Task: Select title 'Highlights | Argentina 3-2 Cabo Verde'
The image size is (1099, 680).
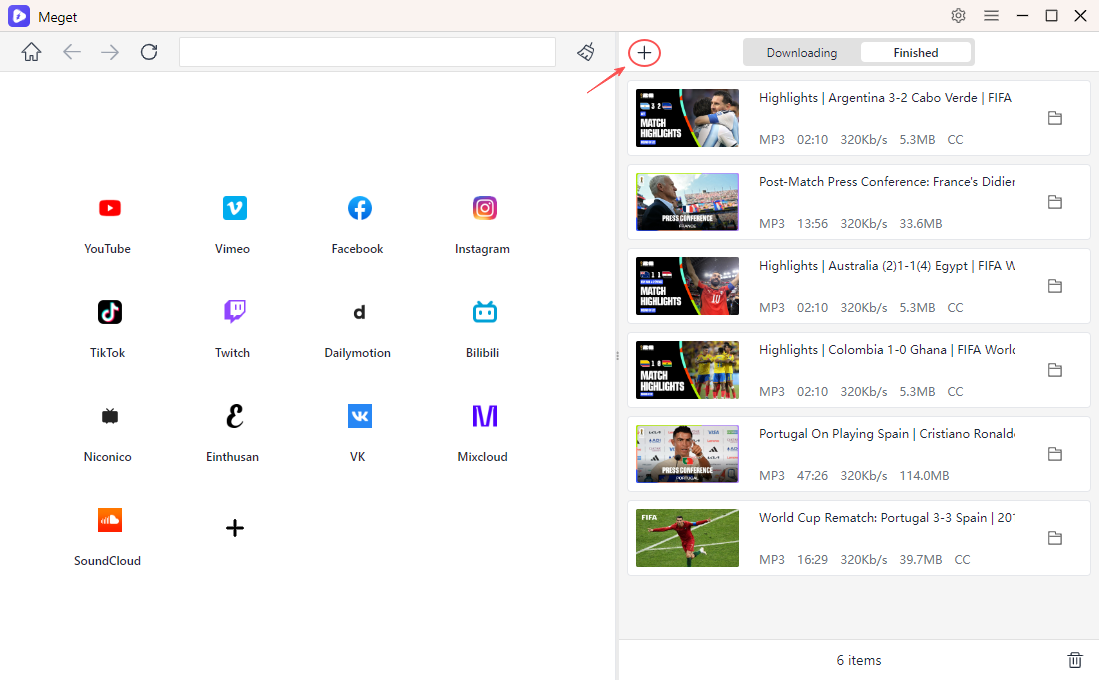Action: pos(868,97)
